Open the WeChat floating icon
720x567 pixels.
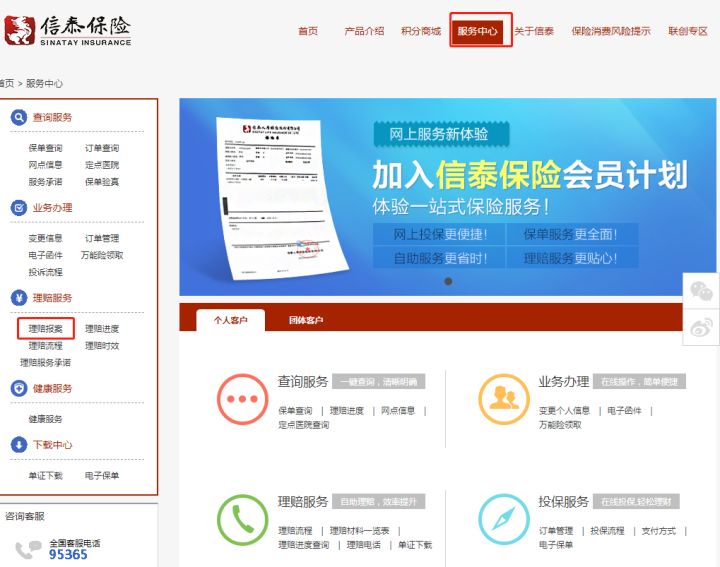701,291
